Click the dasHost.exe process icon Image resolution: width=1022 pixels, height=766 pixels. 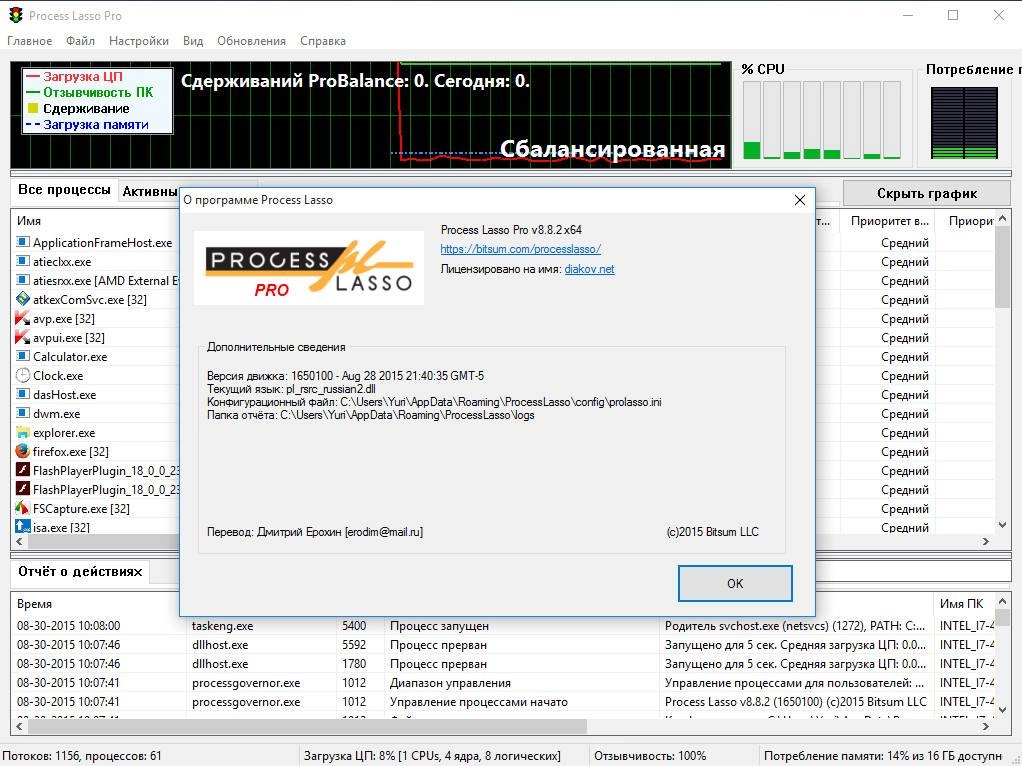pyautogui.click(x=23, y=394)
